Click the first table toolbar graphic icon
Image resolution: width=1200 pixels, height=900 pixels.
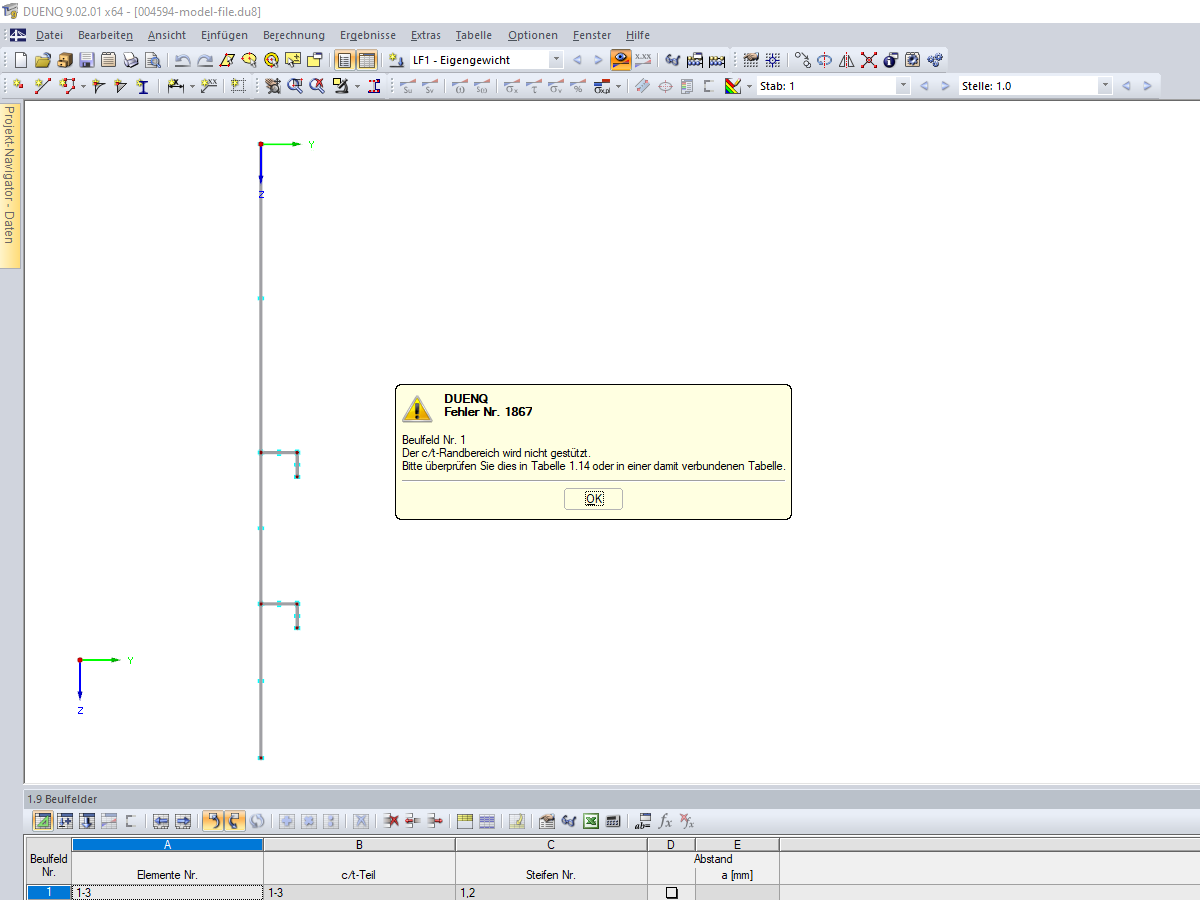[x=43, y=821]
